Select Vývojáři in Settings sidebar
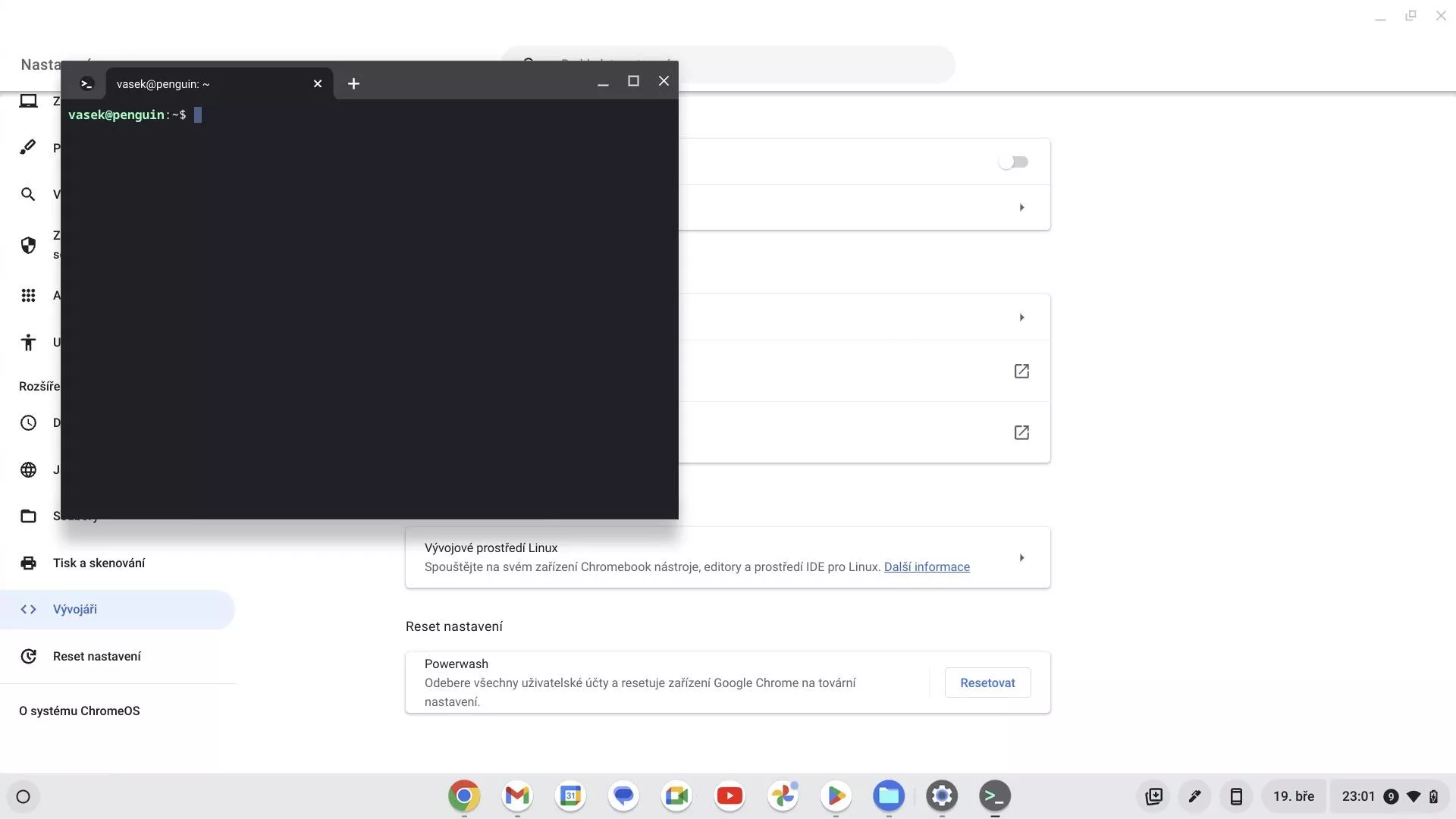1456x819 pixels. point(118,609)
